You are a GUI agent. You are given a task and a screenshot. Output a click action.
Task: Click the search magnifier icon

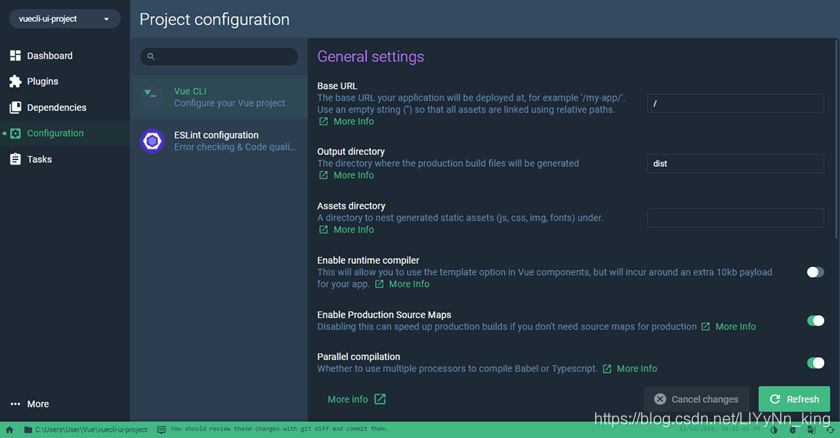click(151, 56)
